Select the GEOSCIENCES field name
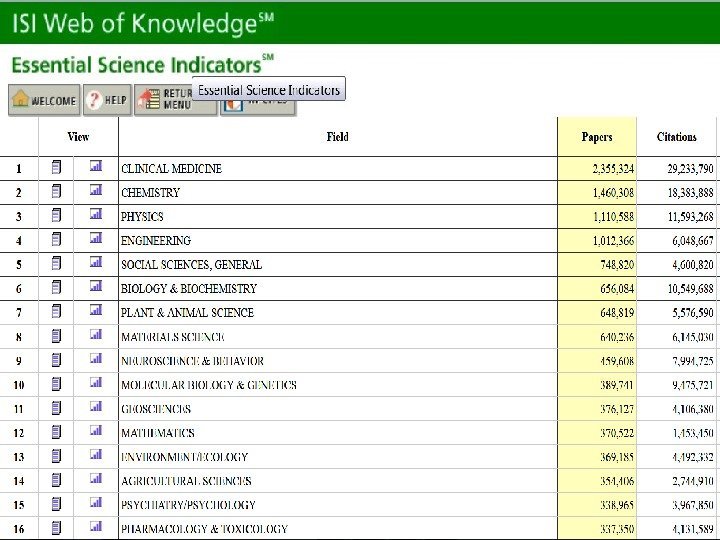The image size is (720, 540). point(156,409)
